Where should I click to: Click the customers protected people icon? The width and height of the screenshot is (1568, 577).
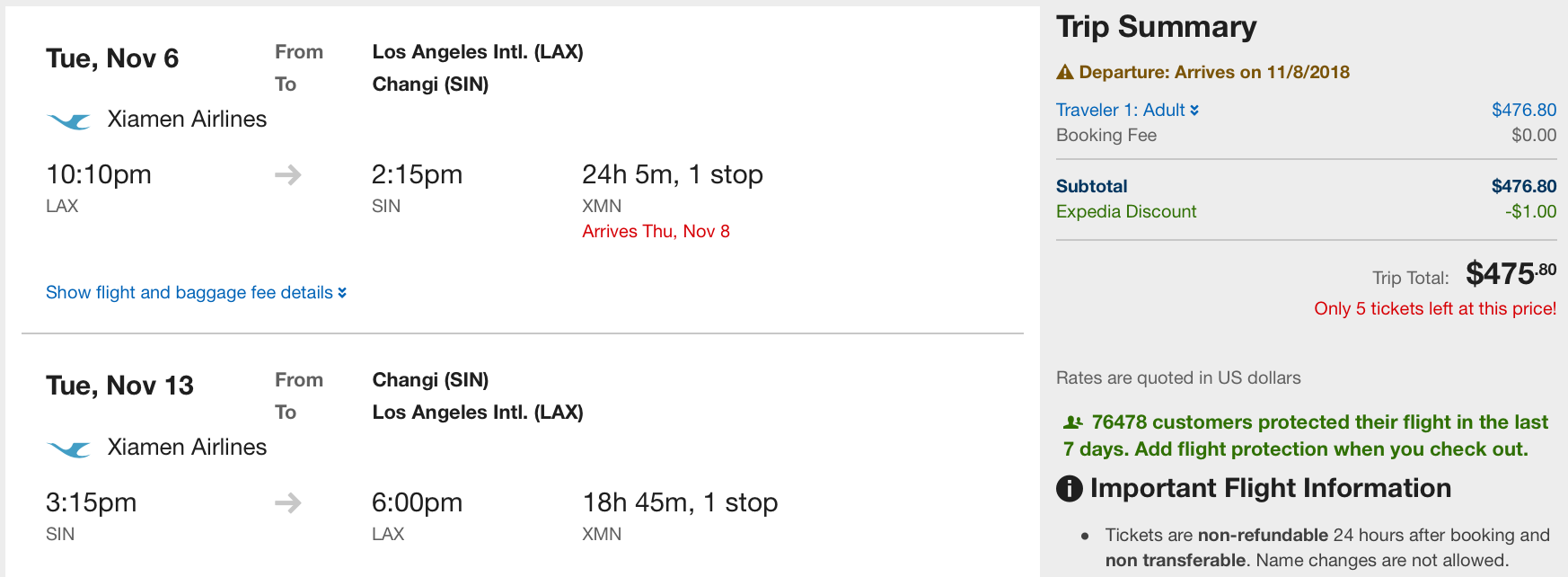pos(1073,422)
